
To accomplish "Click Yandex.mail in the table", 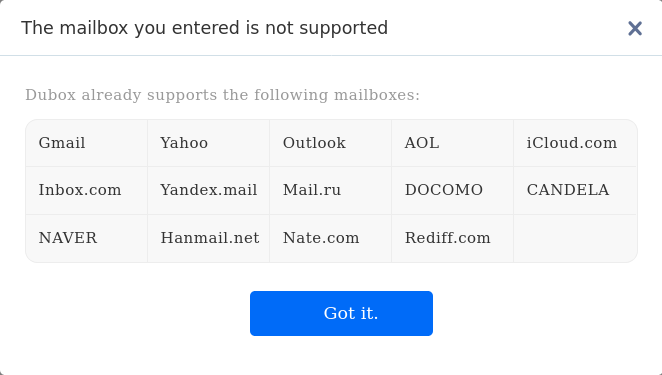I will [x=209, y=190].
